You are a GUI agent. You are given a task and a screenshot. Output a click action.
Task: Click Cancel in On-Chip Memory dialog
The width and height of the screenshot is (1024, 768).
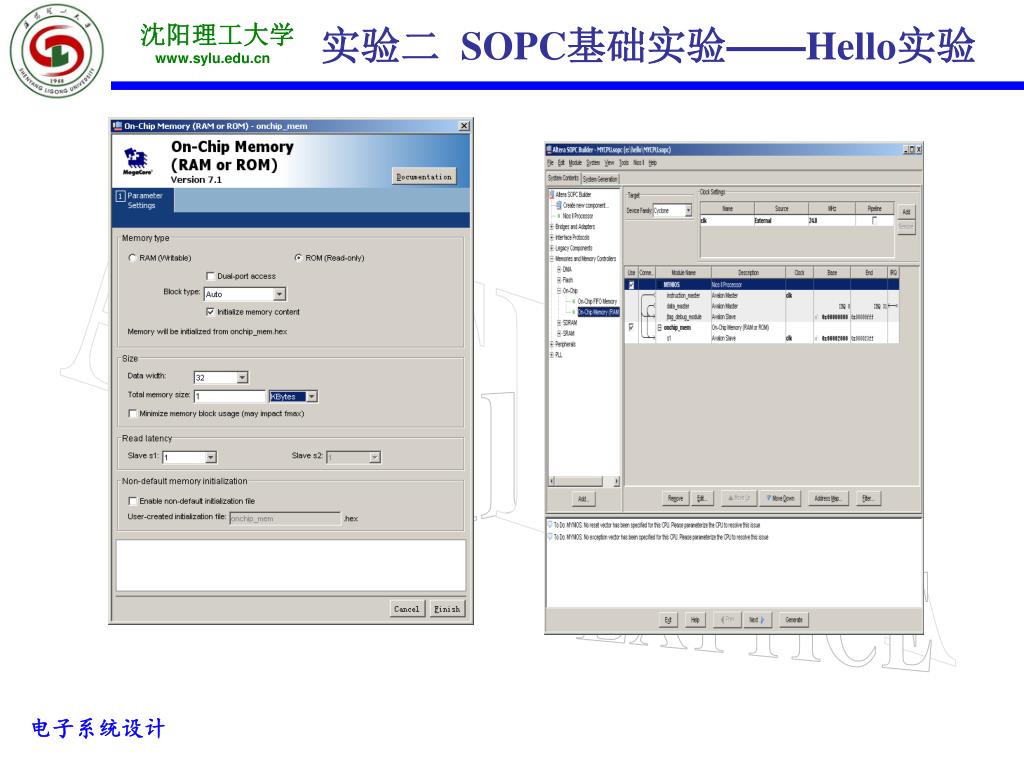407,609
